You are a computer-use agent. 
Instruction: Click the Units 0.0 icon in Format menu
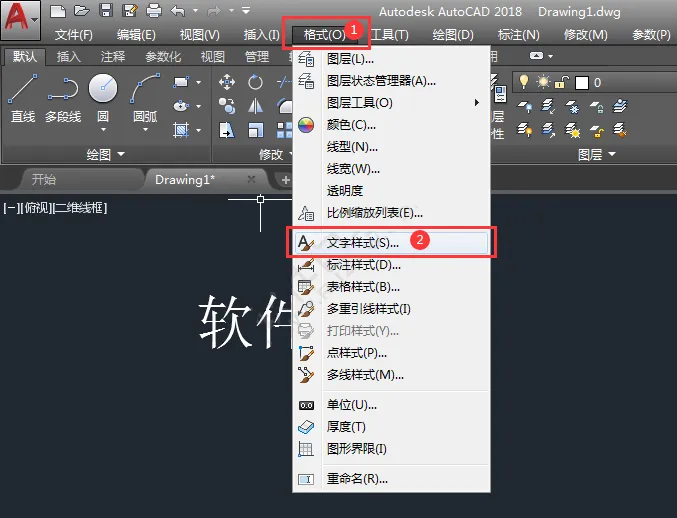click(306, 405)
